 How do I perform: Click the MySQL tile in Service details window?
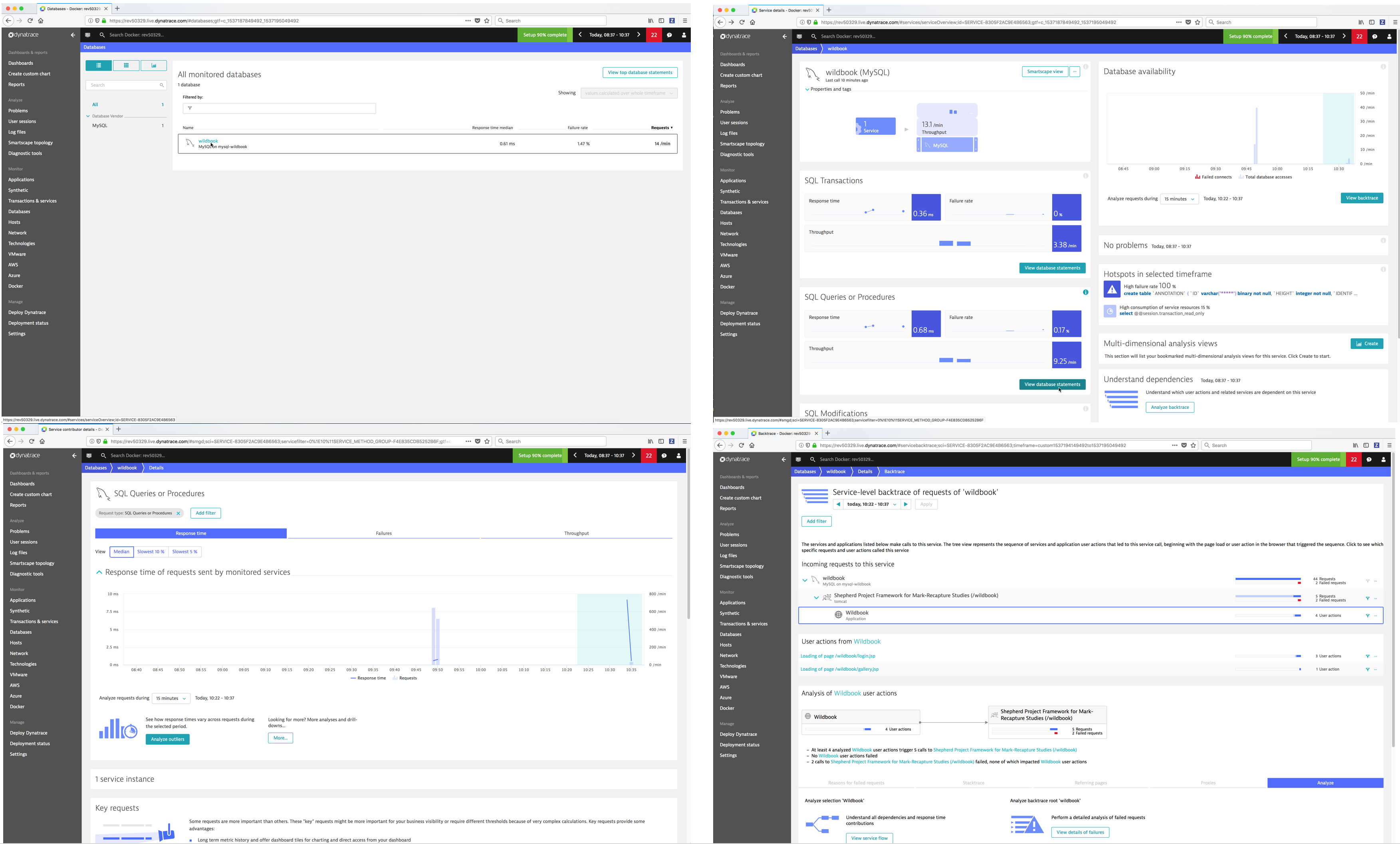tap(947, 145)
